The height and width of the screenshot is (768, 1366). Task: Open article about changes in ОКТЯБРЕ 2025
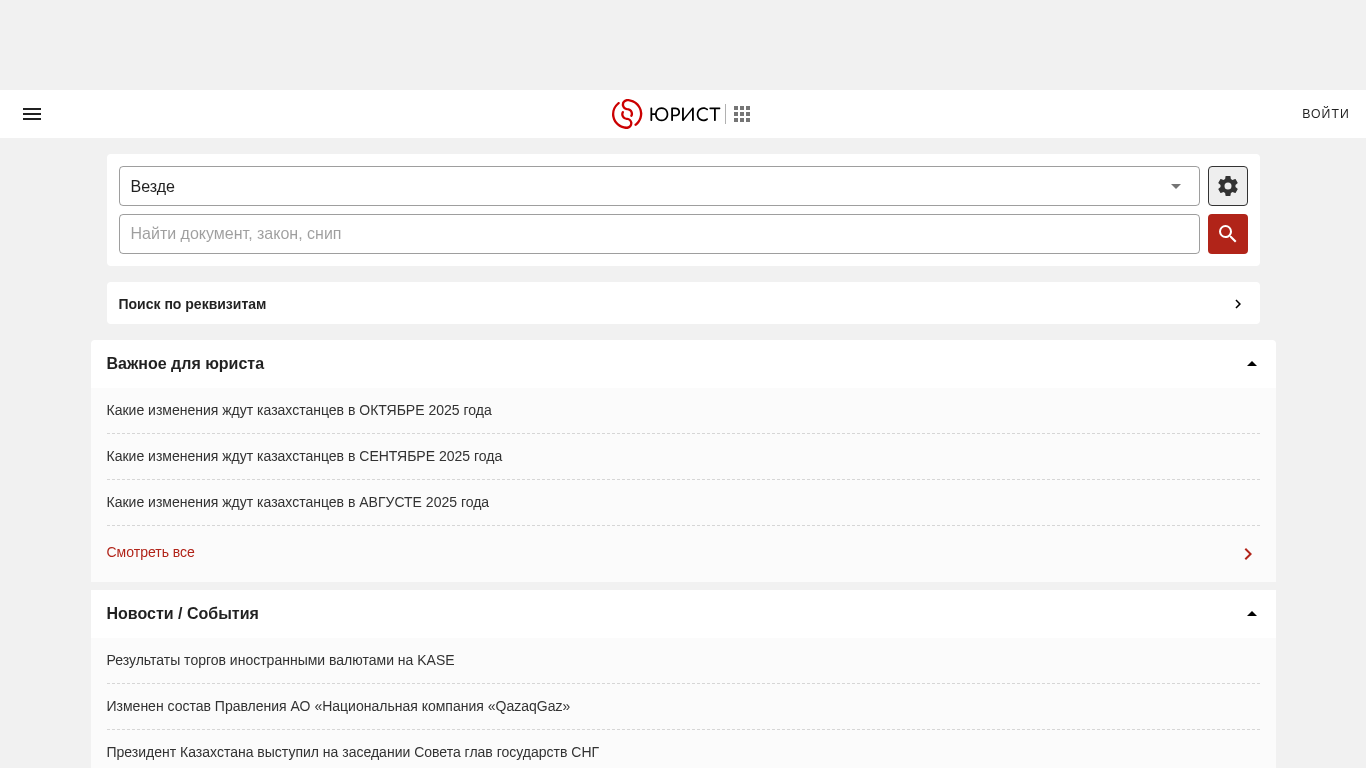pos(299,410)
